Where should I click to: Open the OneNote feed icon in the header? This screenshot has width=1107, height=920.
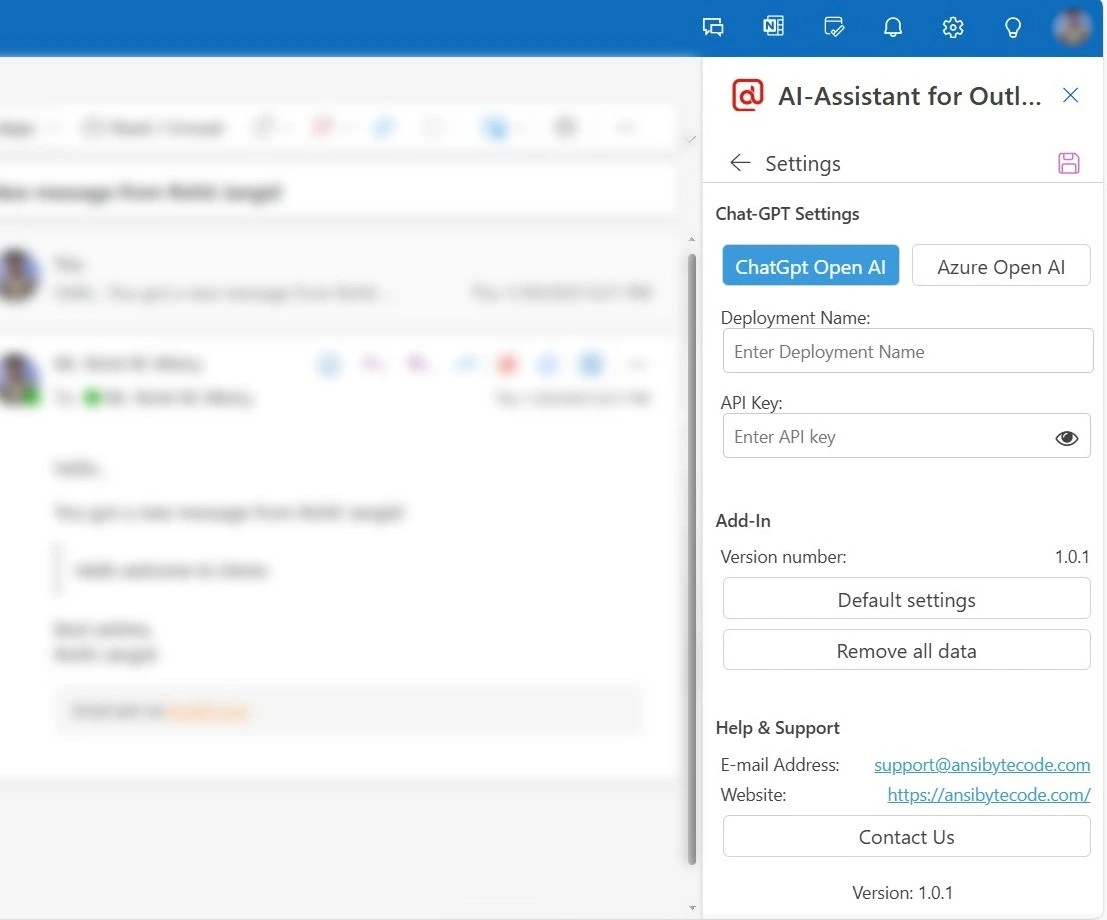click(x=773, y=27)
